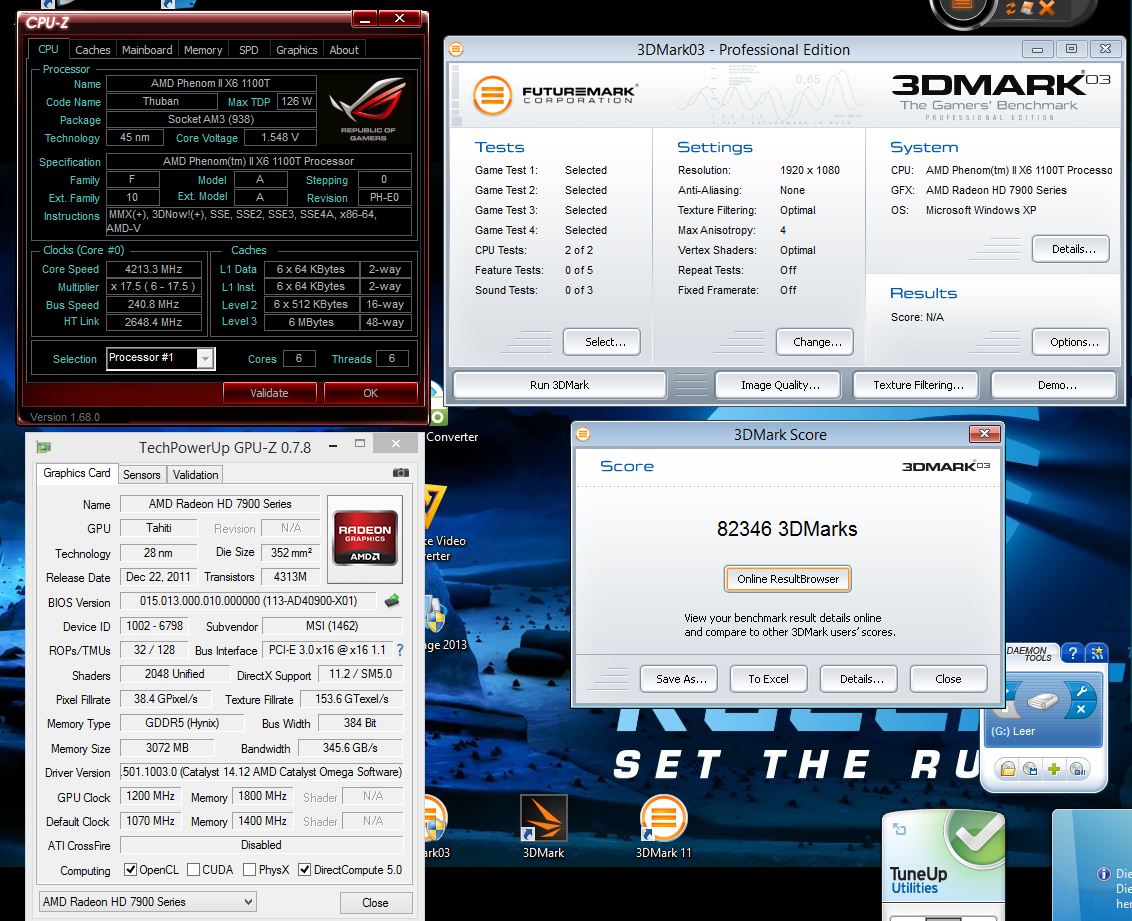The height and width of the screenshot is (921, 1132).
Task: Toggle the PhysX checkbox
Action: click(250, 870)
